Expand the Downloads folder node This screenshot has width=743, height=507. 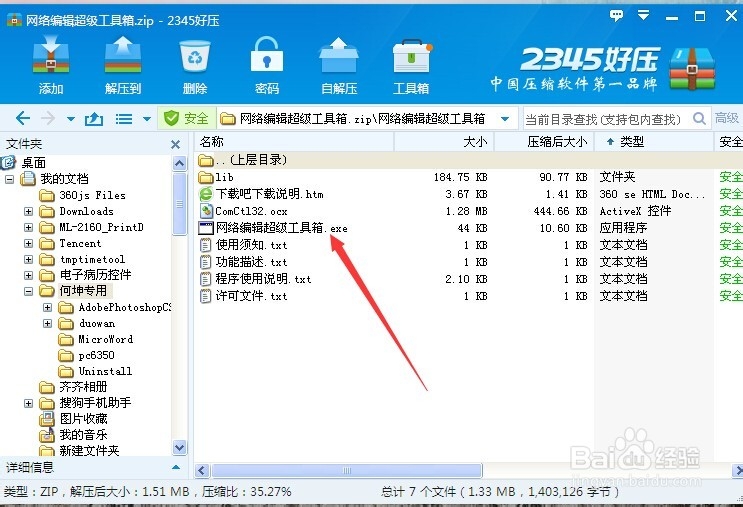[28, 211]
